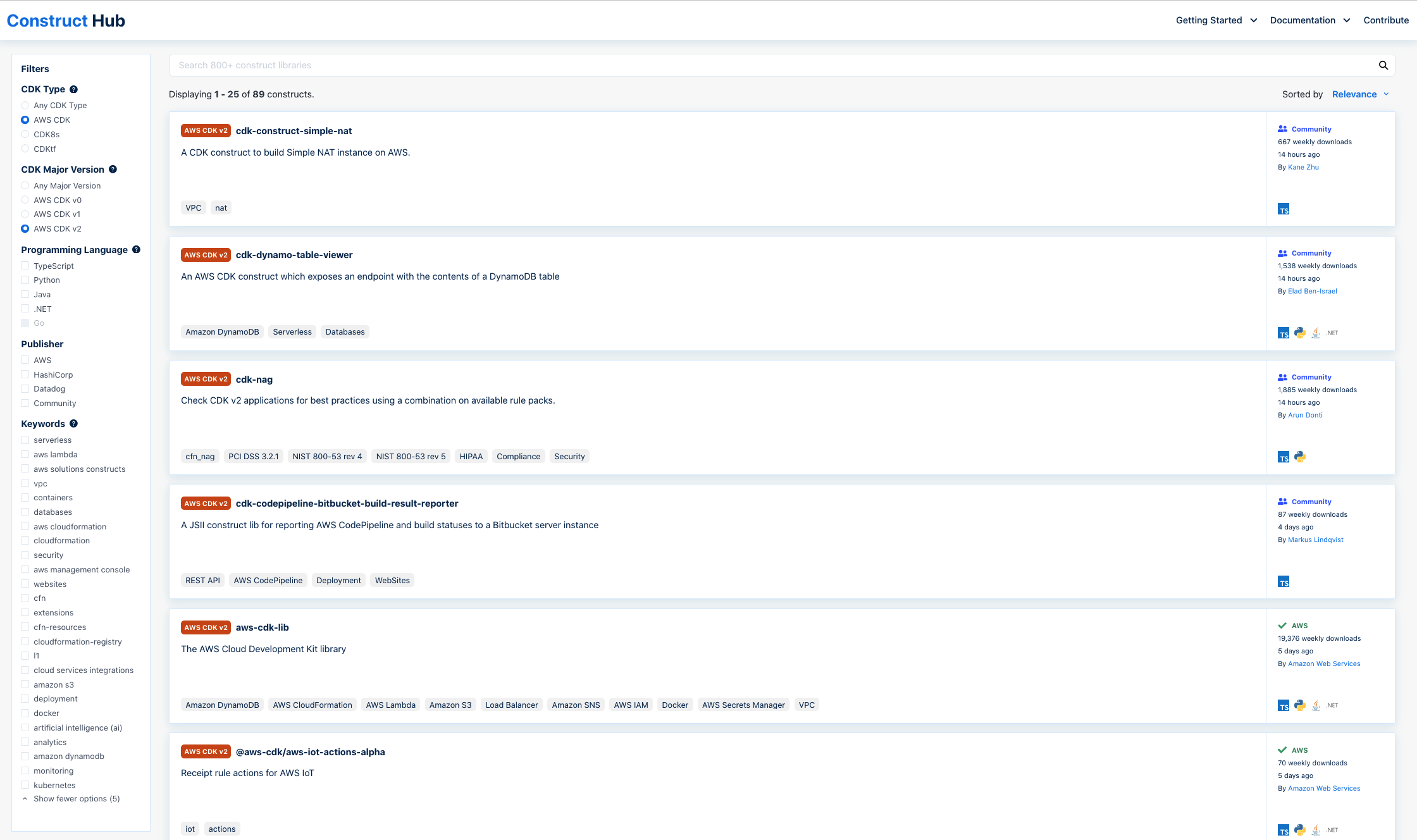The image size is (1417, 840).
Task: Select the CDK8s radio option
Action: point(25,134)
